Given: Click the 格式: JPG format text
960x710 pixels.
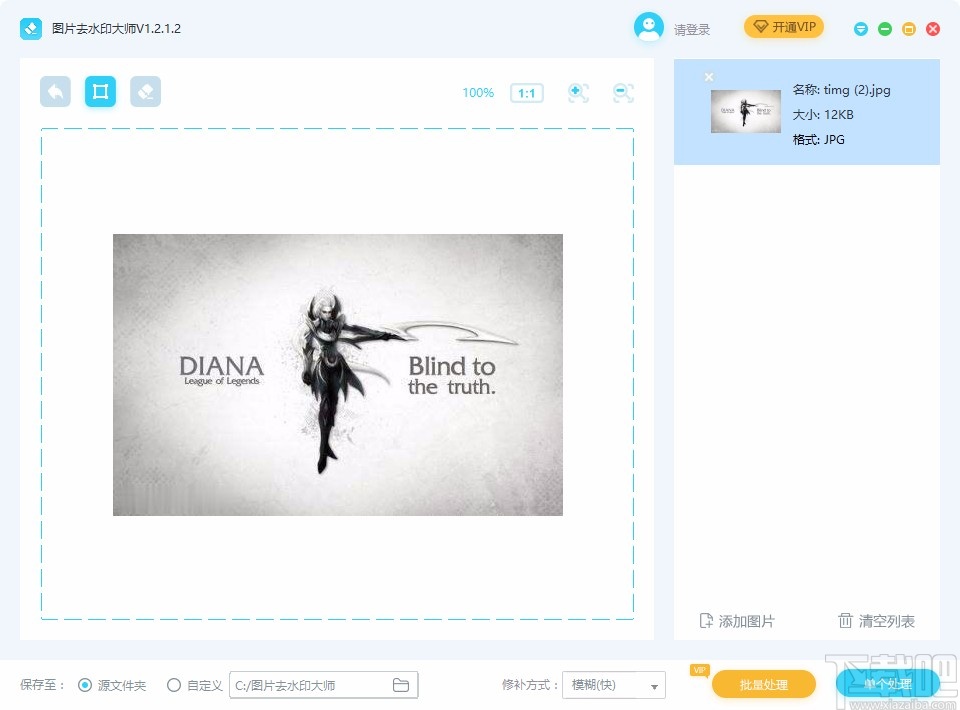Looking at the screenshot, I should click(819, 140).
